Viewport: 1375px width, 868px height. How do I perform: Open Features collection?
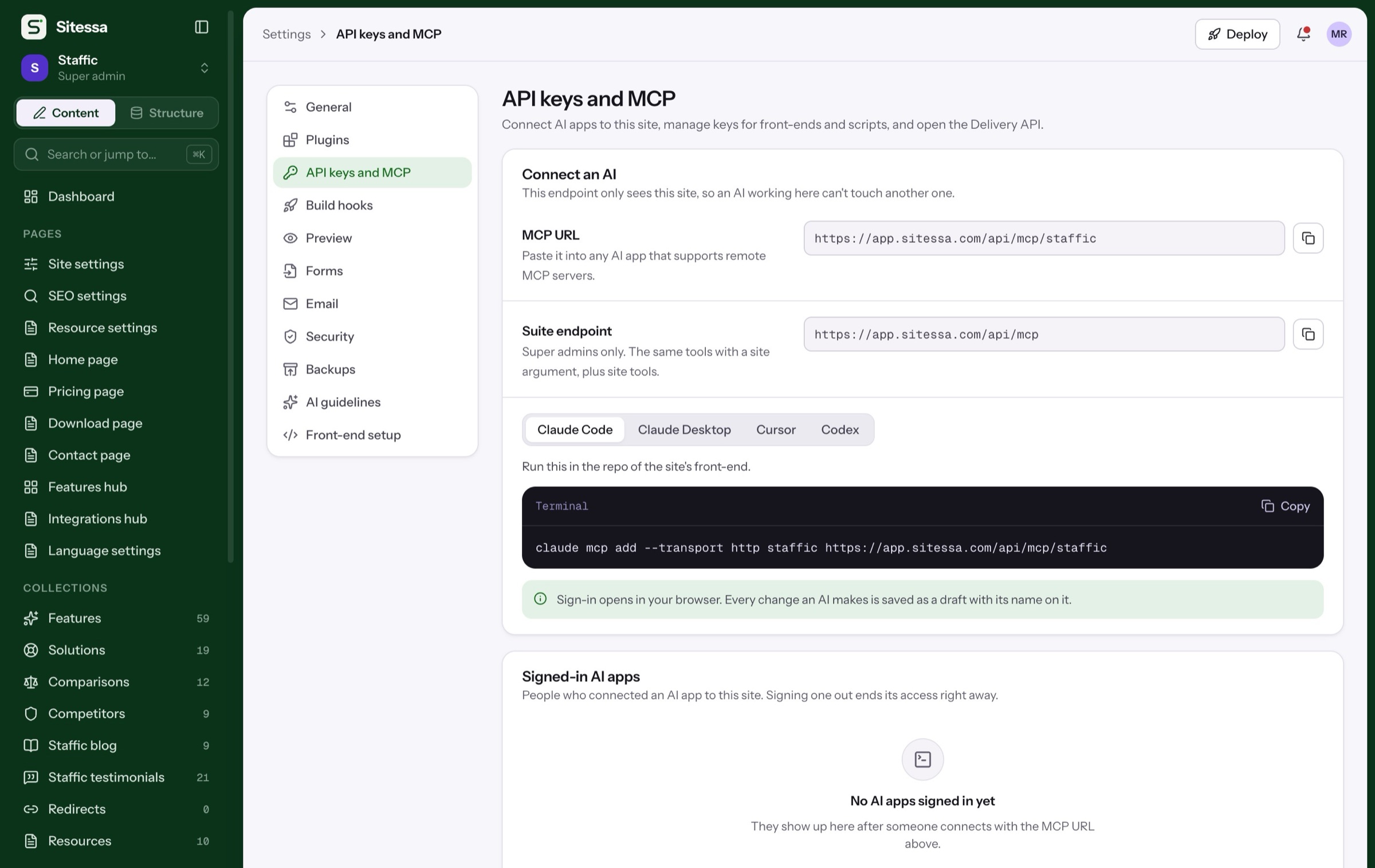pyautogui.click(x=116, y=618)
